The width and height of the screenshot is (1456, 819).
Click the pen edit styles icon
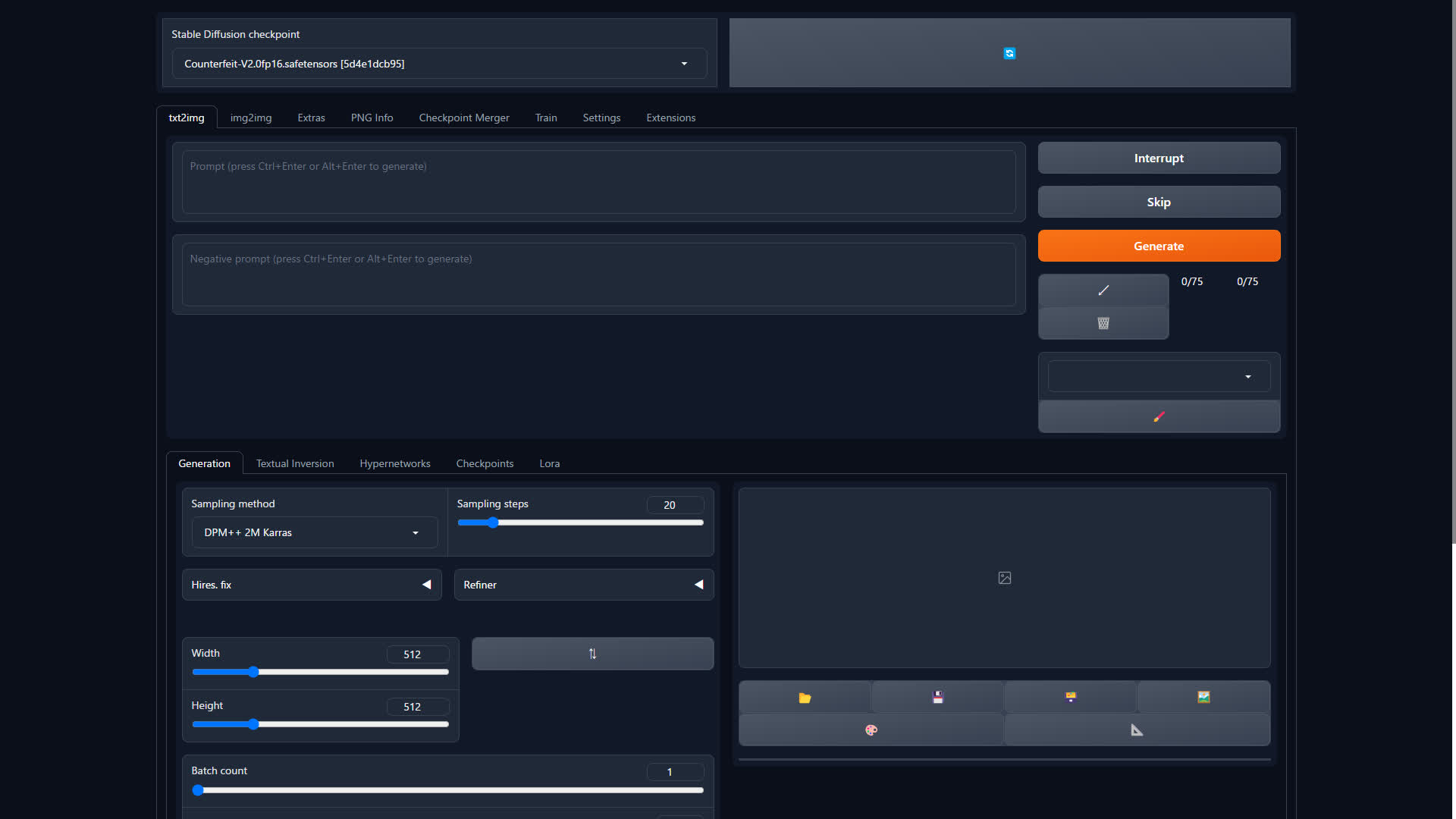pos(1159,417)
